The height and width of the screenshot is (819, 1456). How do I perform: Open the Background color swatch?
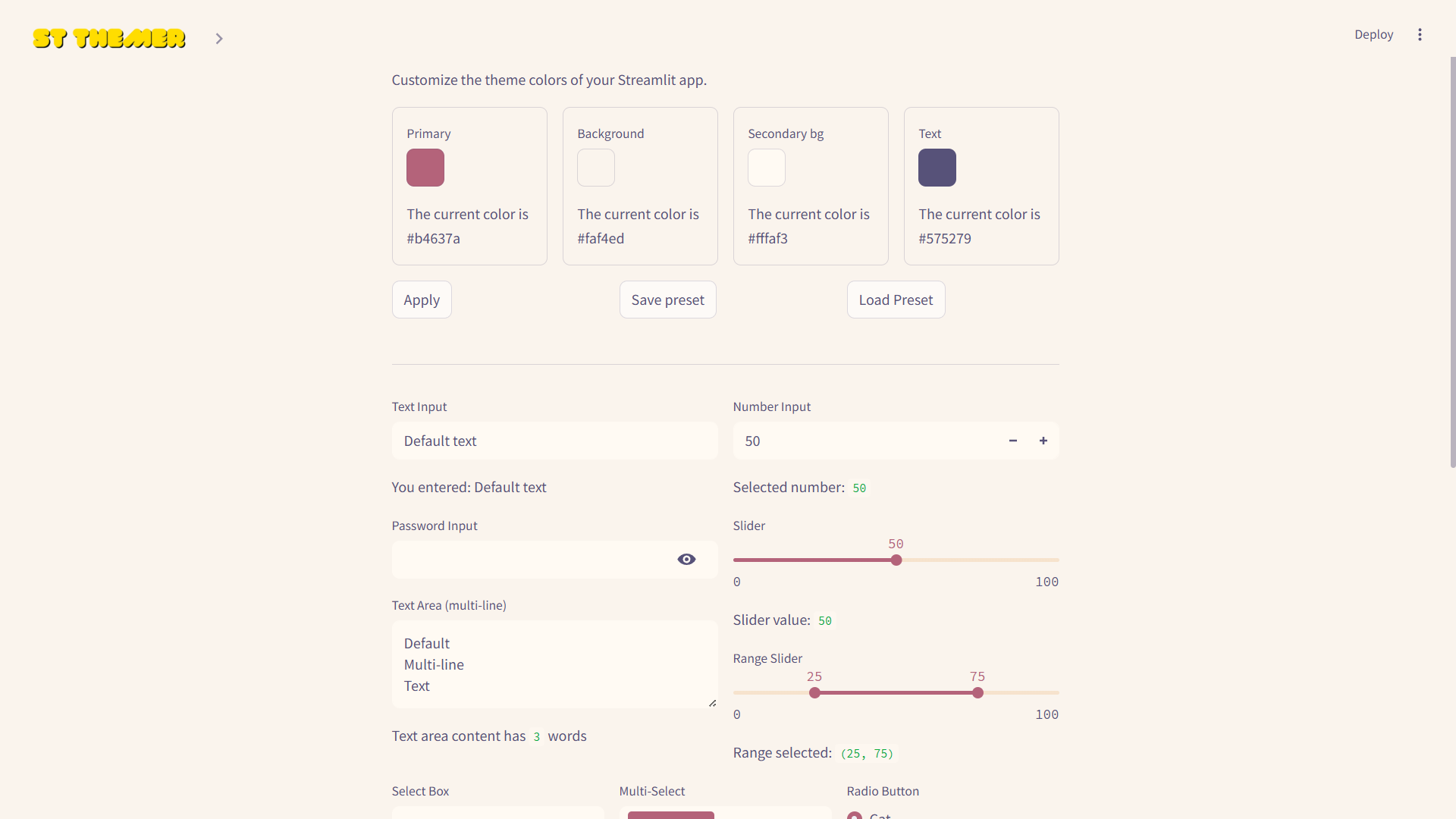596,168
